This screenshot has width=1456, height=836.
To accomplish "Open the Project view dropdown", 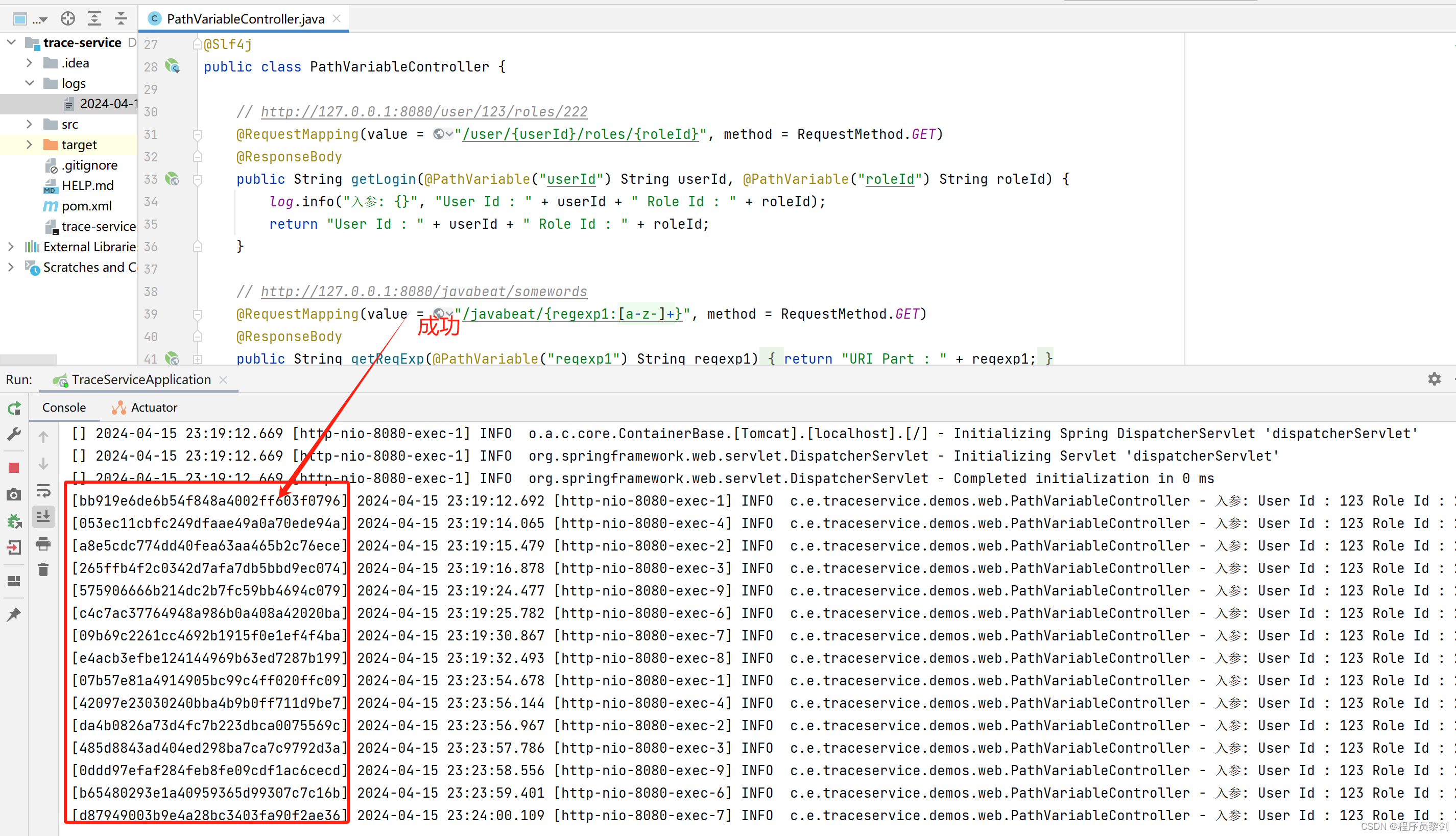I will [x=30, y=19].
